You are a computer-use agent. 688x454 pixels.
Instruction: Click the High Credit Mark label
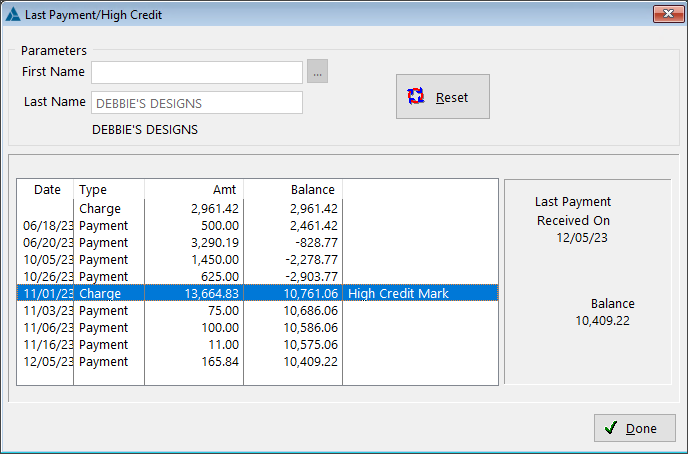[398, 293]
